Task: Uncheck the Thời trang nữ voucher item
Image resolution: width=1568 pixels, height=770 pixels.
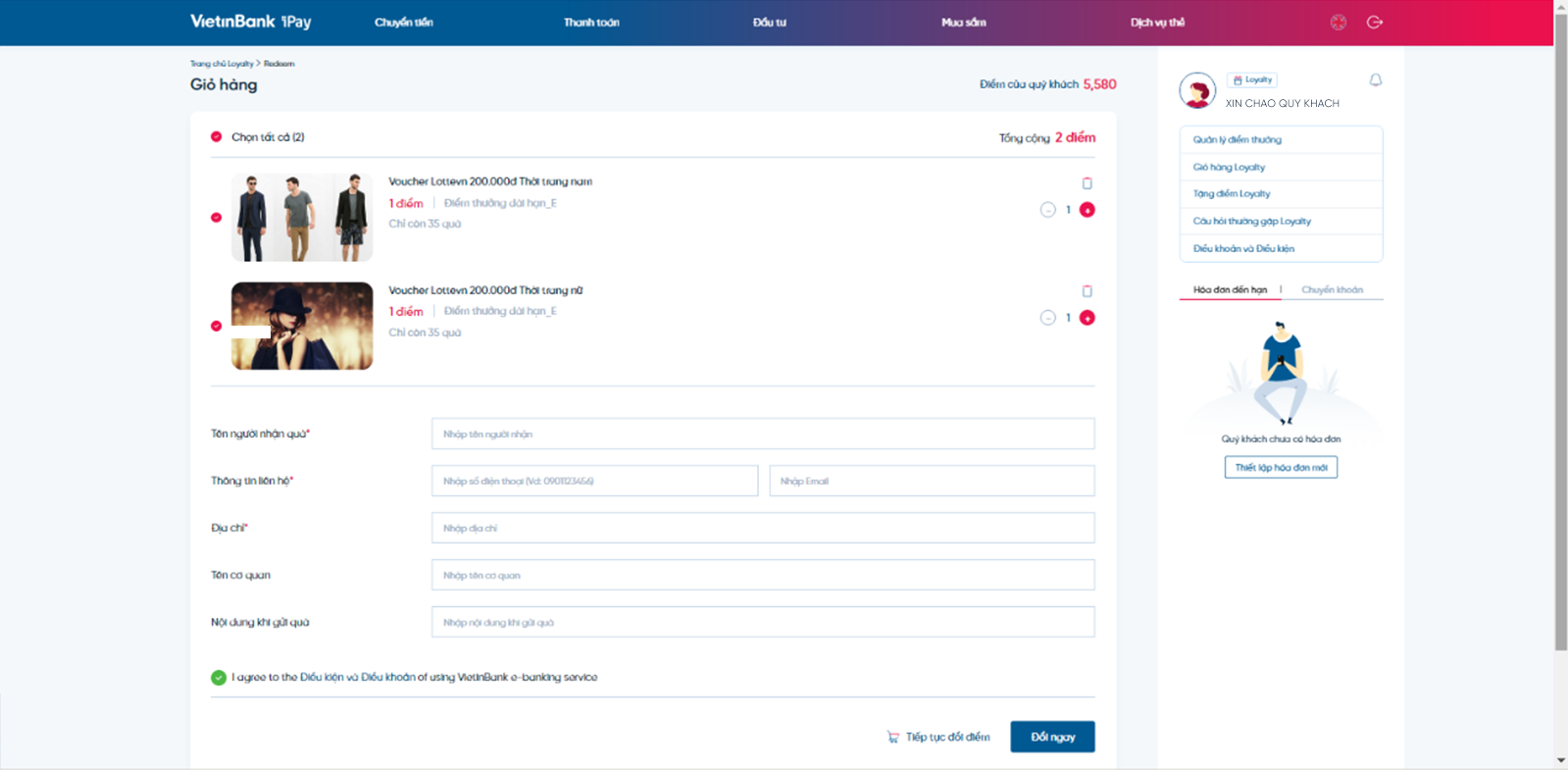Action: click(x=216, y=326)
